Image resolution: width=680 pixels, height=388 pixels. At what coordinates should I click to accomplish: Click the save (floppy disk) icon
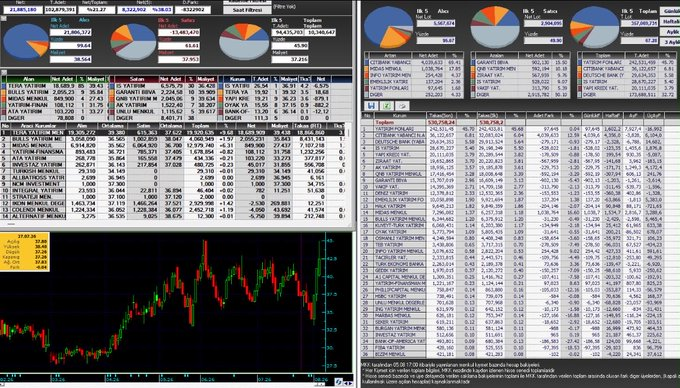pos(371,105)
